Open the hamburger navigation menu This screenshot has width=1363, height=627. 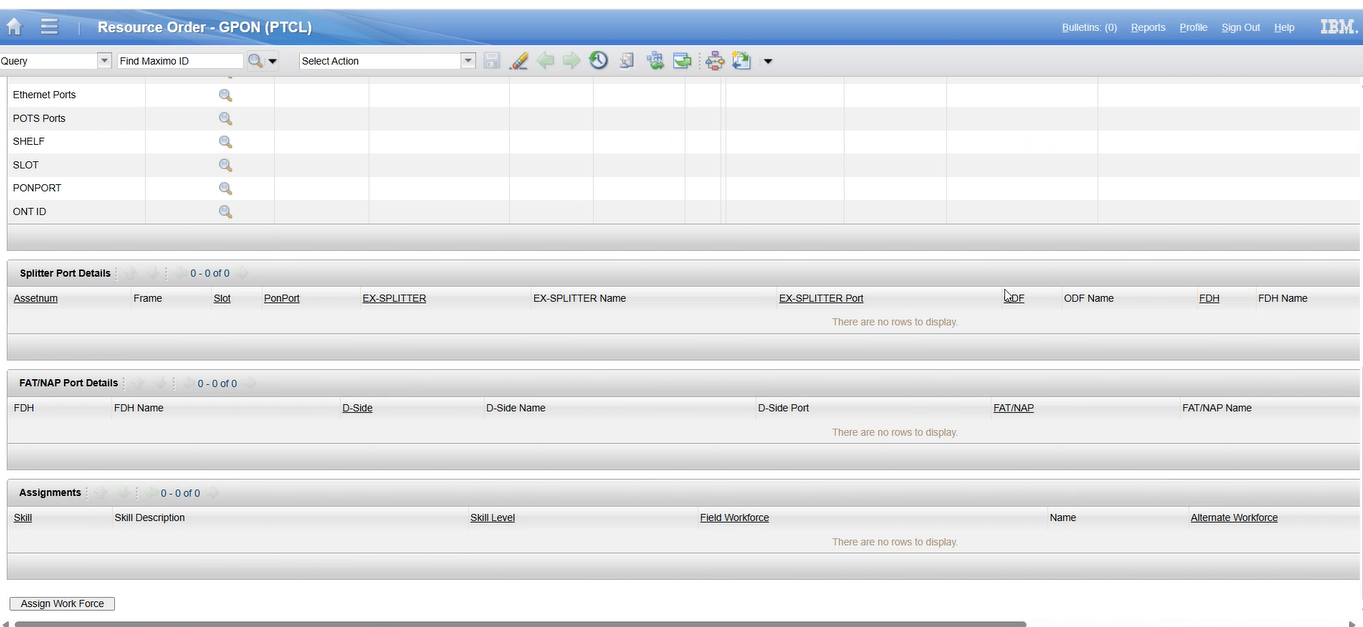49,27
